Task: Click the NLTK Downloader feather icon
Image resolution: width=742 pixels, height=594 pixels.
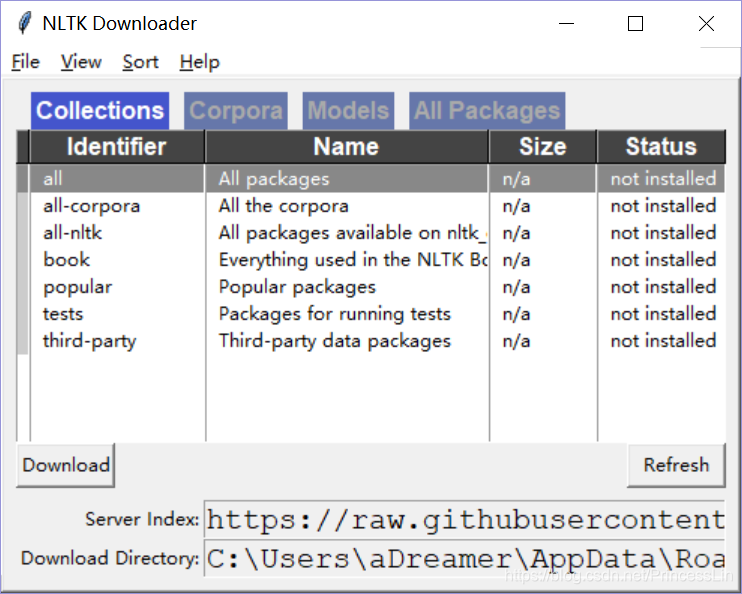Action: pos(24,23)
